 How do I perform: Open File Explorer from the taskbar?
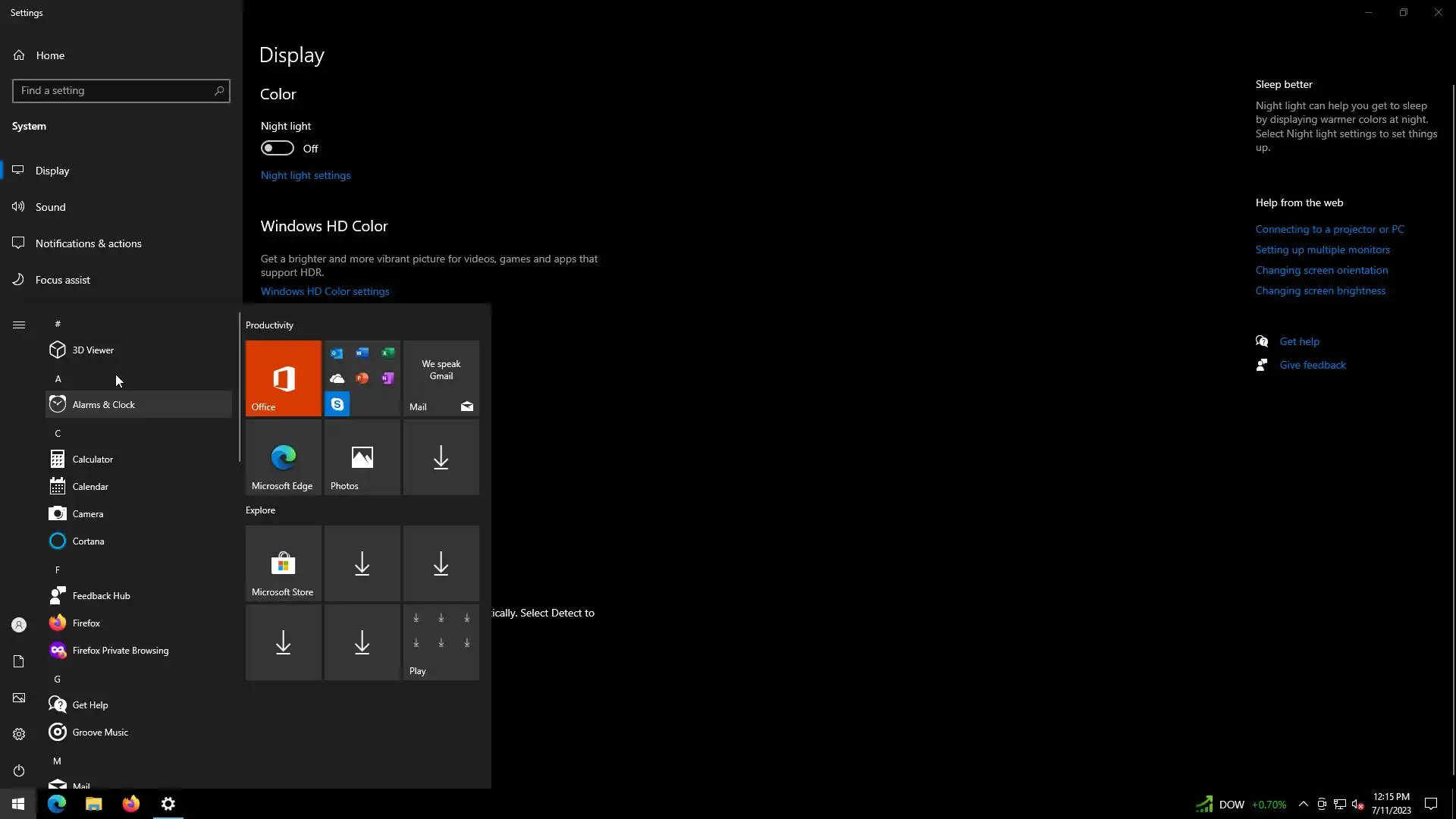(94, 804)
